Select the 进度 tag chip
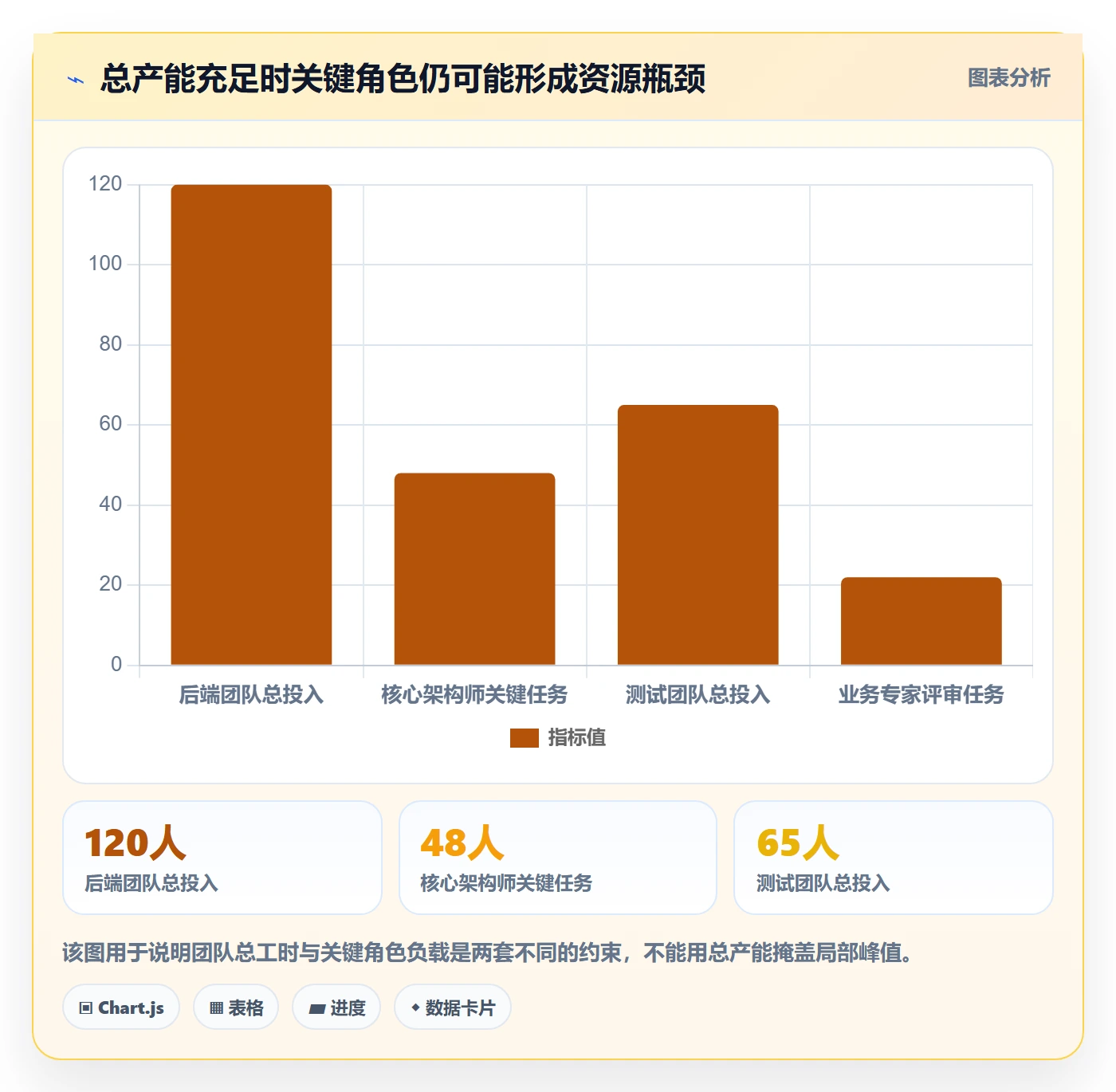 (336, 1008)
